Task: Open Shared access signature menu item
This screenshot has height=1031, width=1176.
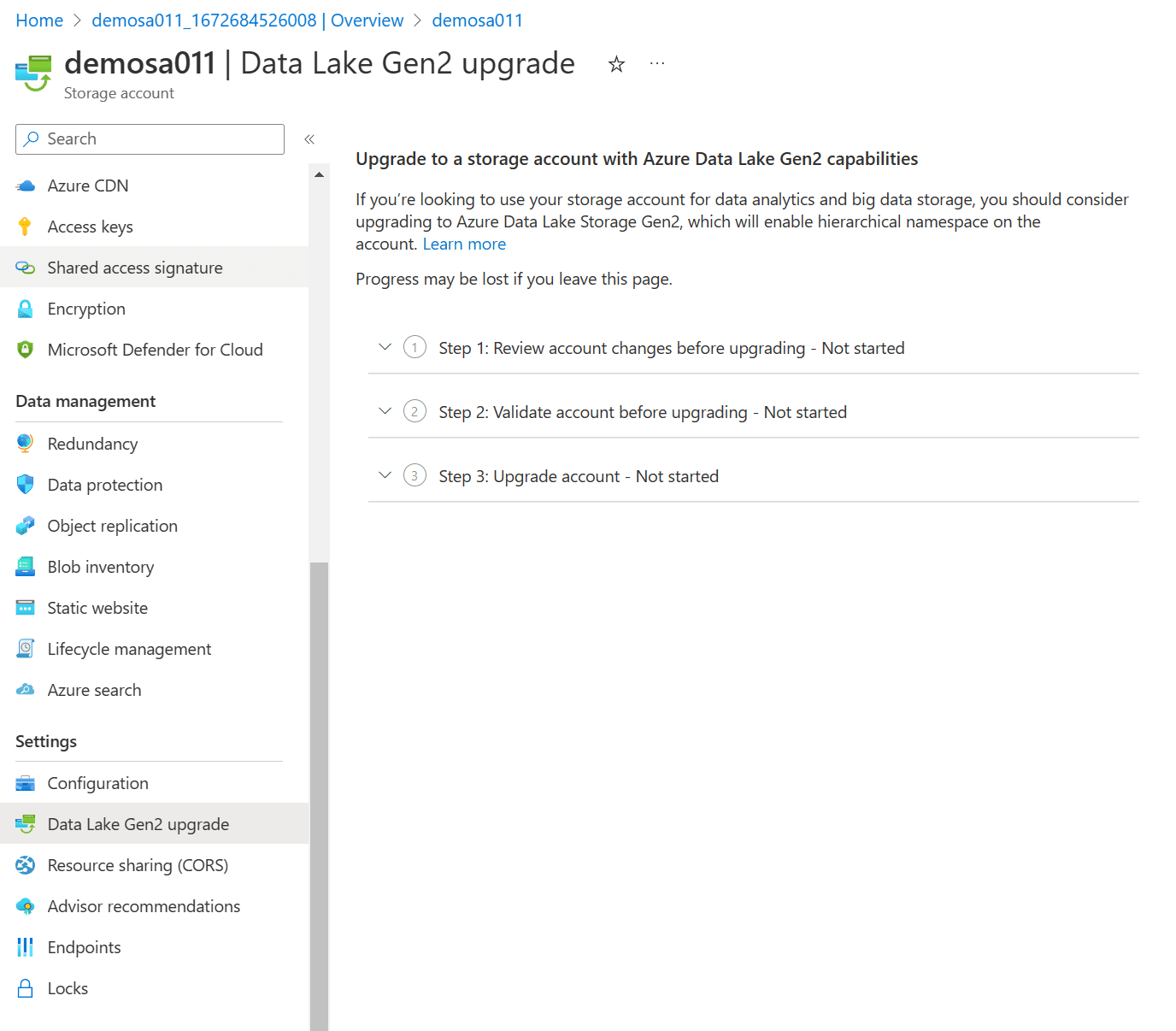Action: click(x=154, y=268)
